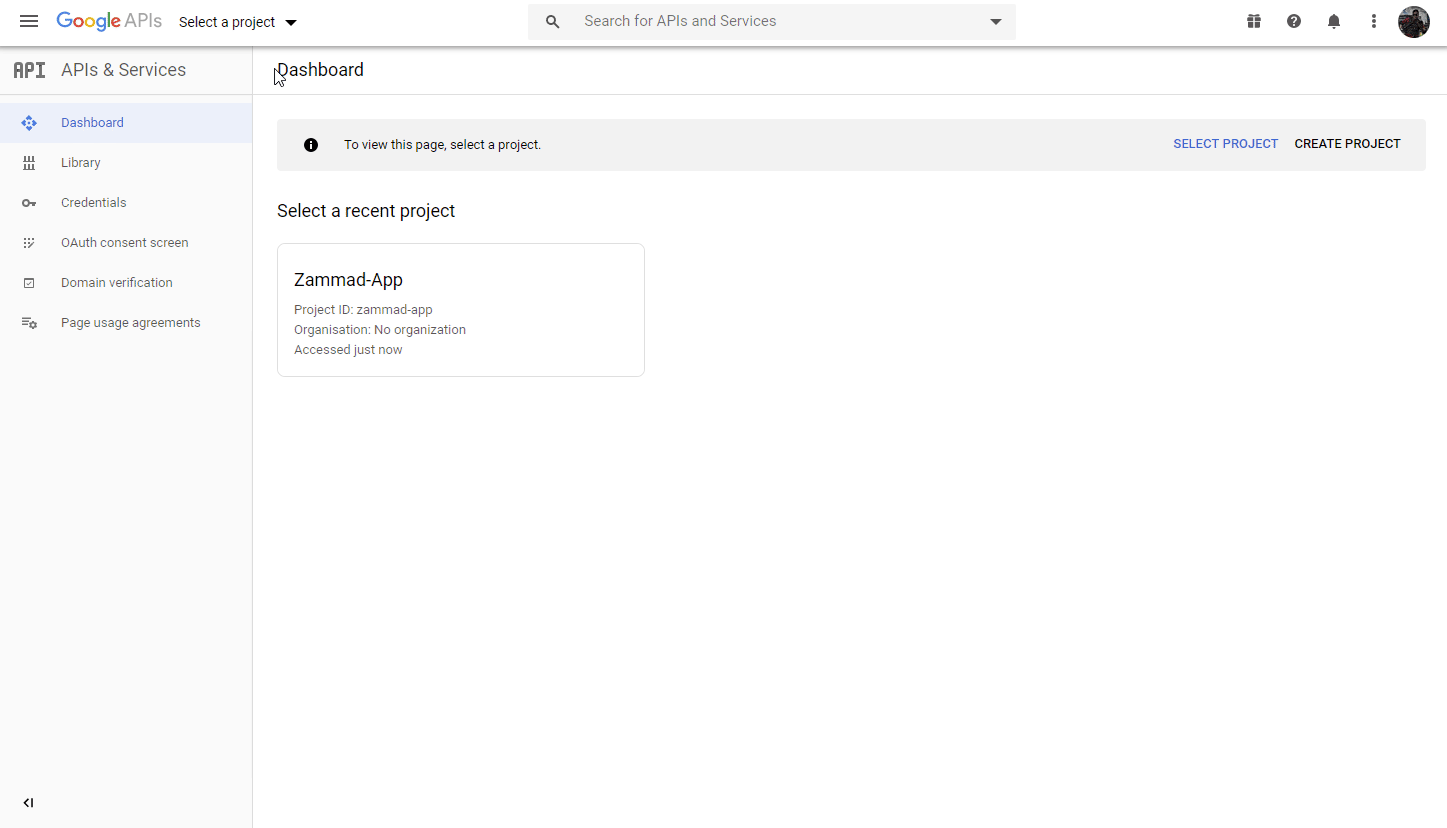This screenshot has width=1447, height=828.
Task: Open the Zammad-App project card
Action: [461, 310]
